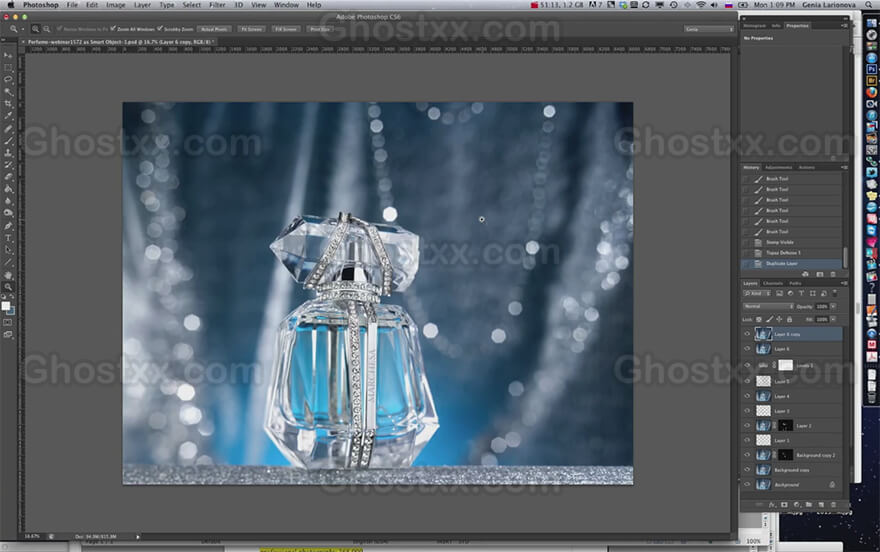Select the Clone Stamp tool

click(8, 153)
